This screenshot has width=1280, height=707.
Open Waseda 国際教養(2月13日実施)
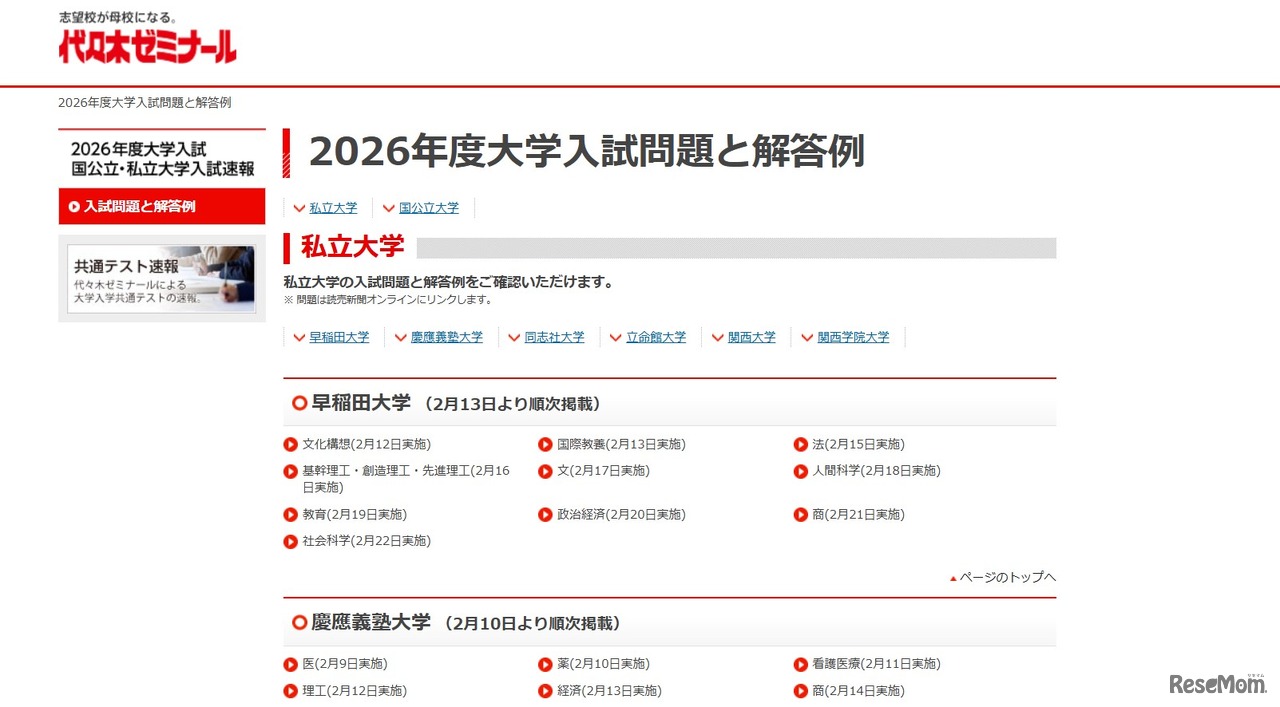(x=621, y=445)
